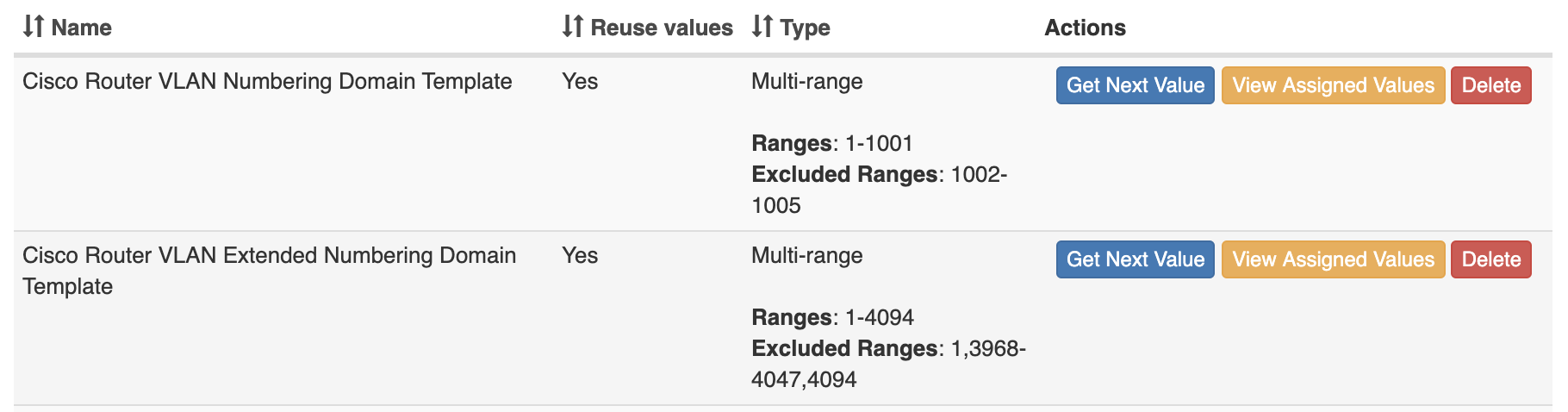The height and width of the screenshot is (412, 1568).
Task: Sort the table by the Name header label
Action: tap(81, 28)
